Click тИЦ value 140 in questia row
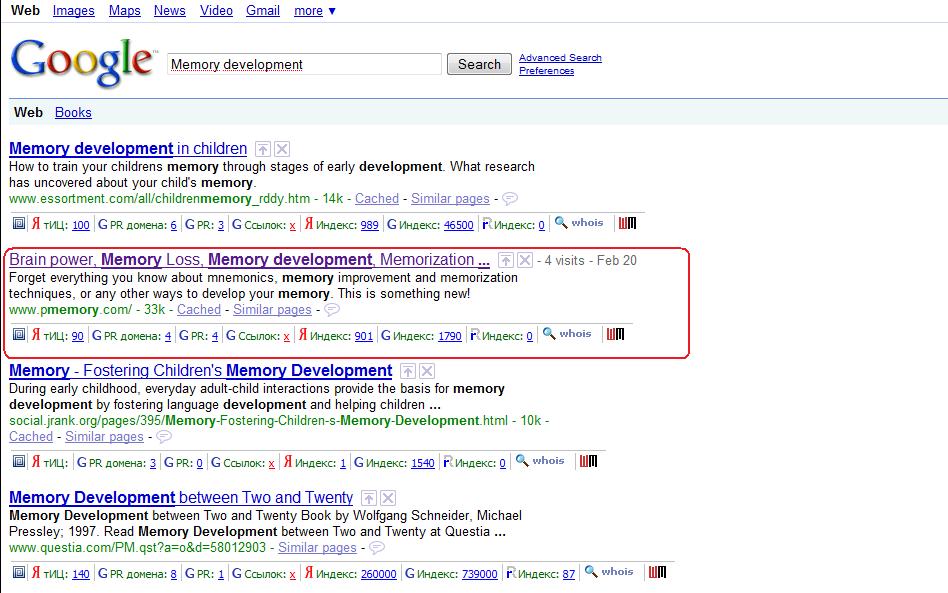The image size is (948, 593). (x=80, y=574)
